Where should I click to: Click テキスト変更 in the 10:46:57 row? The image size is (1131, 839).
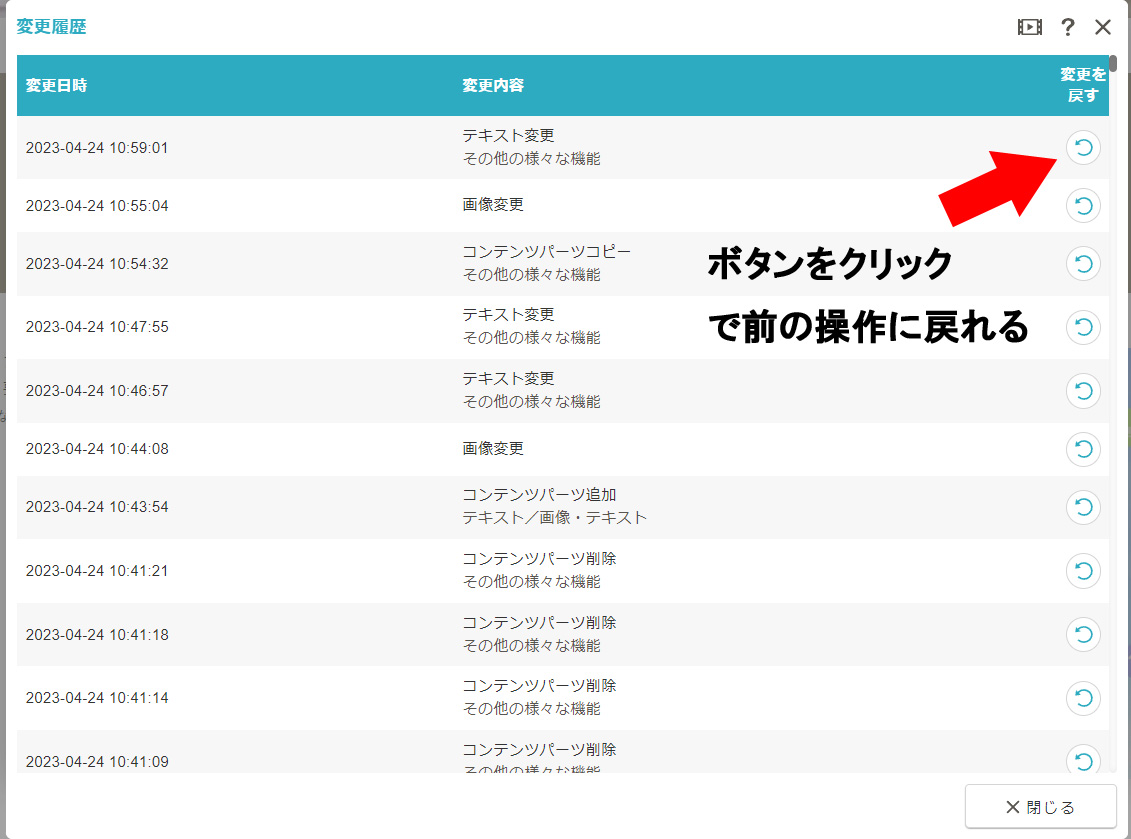[508, 379]
